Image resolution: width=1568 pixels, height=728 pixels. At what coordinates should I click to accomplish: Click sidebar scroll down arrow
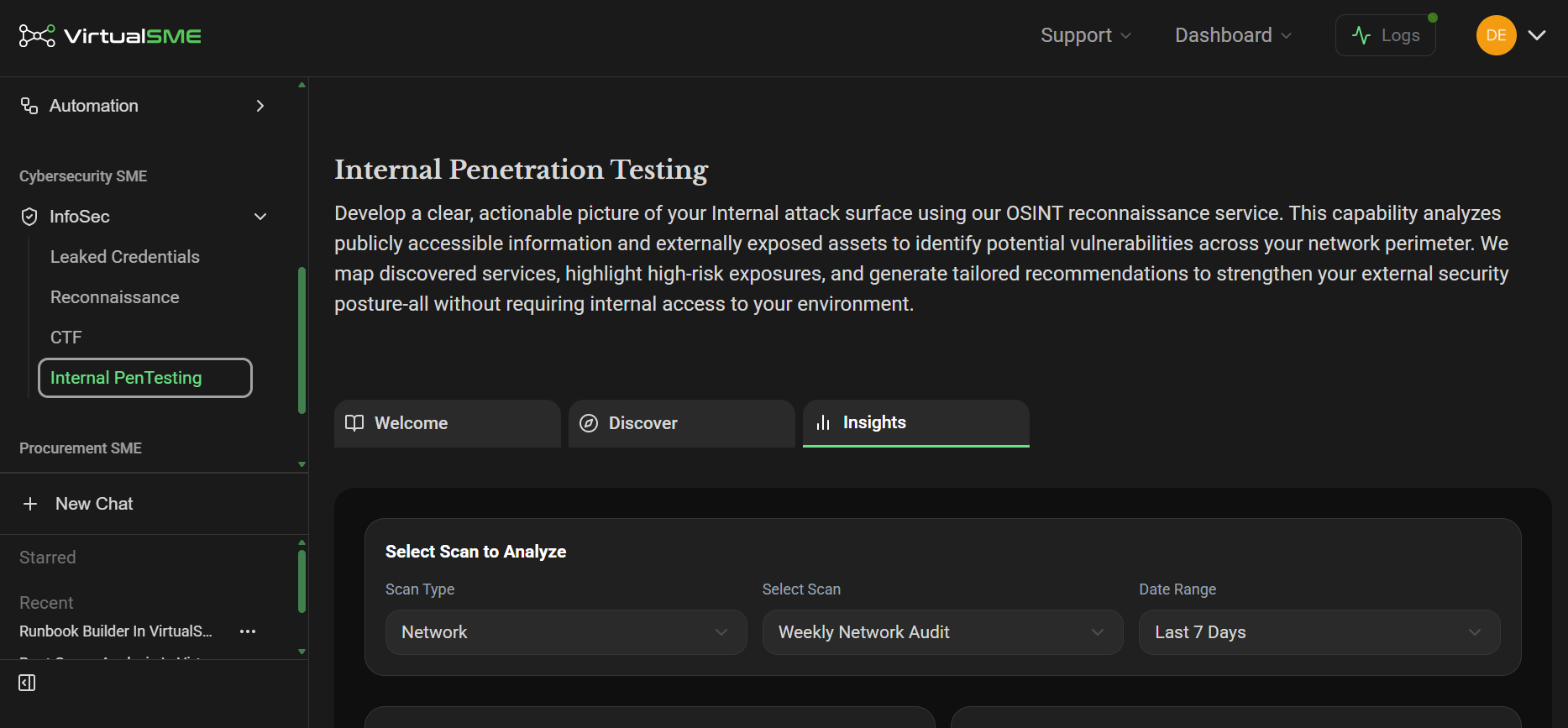point(302,464)
